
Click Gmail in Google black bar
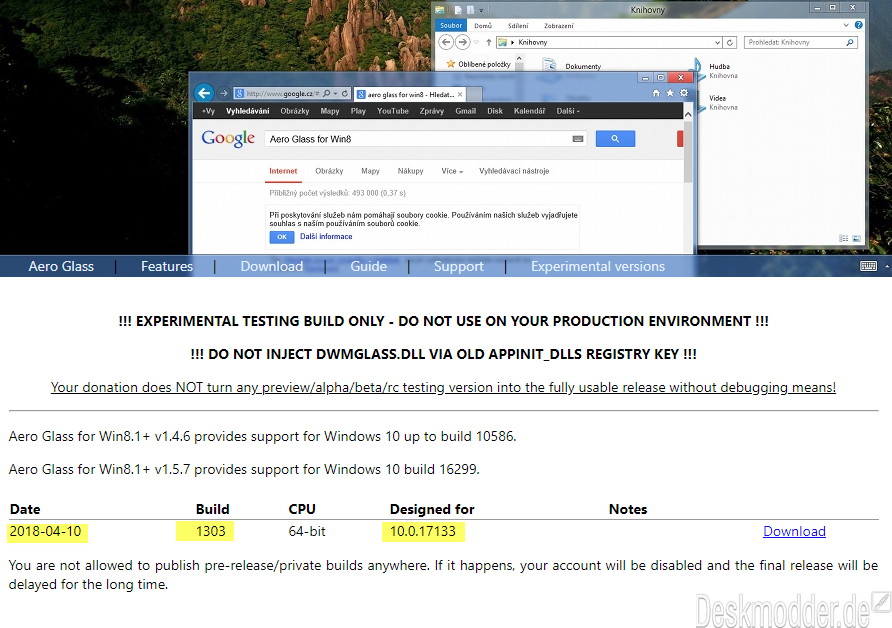click(465, 111)
